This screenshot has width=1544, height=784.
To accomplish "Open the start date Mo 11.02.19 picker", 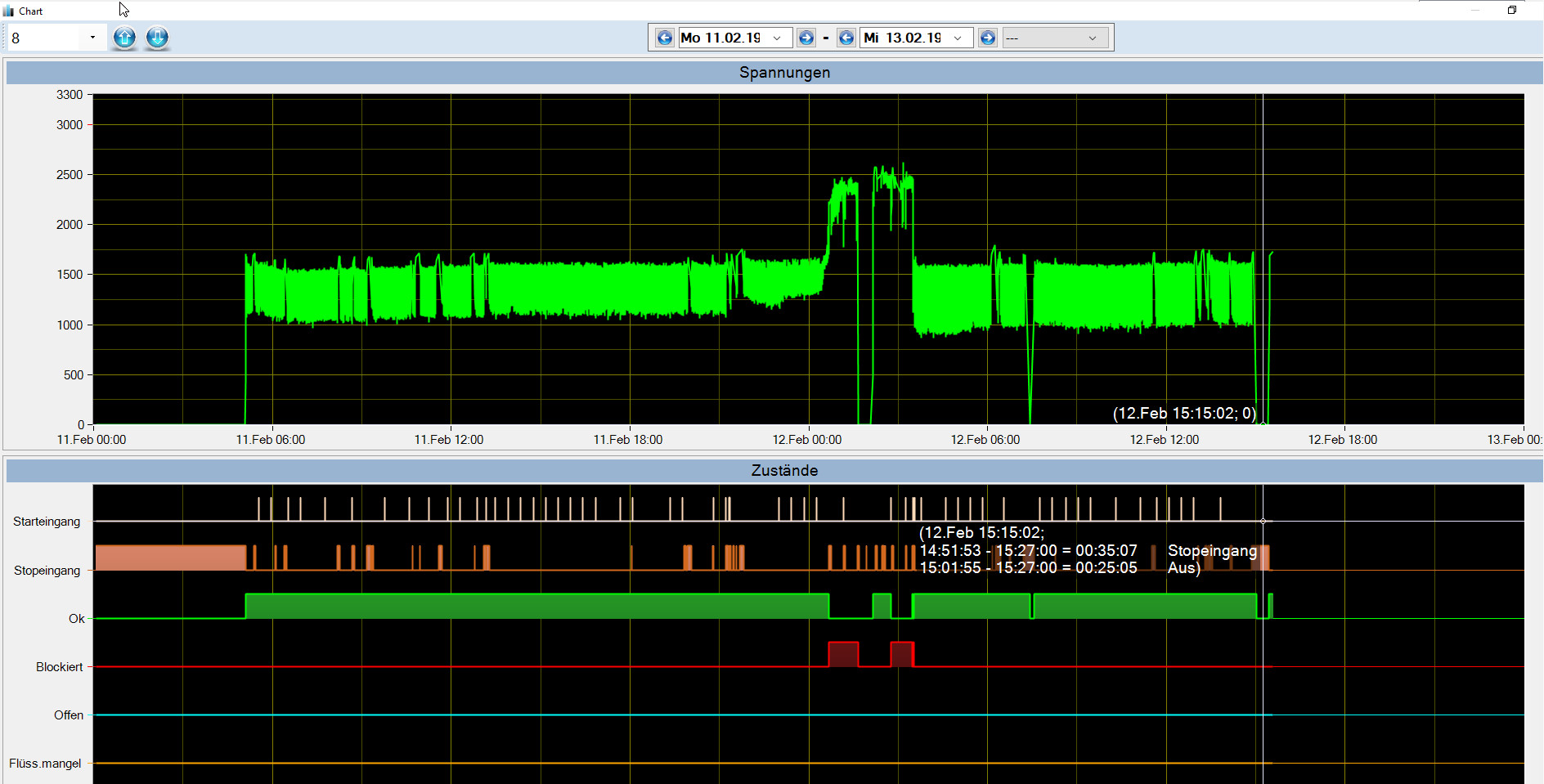I will (776, 38).
